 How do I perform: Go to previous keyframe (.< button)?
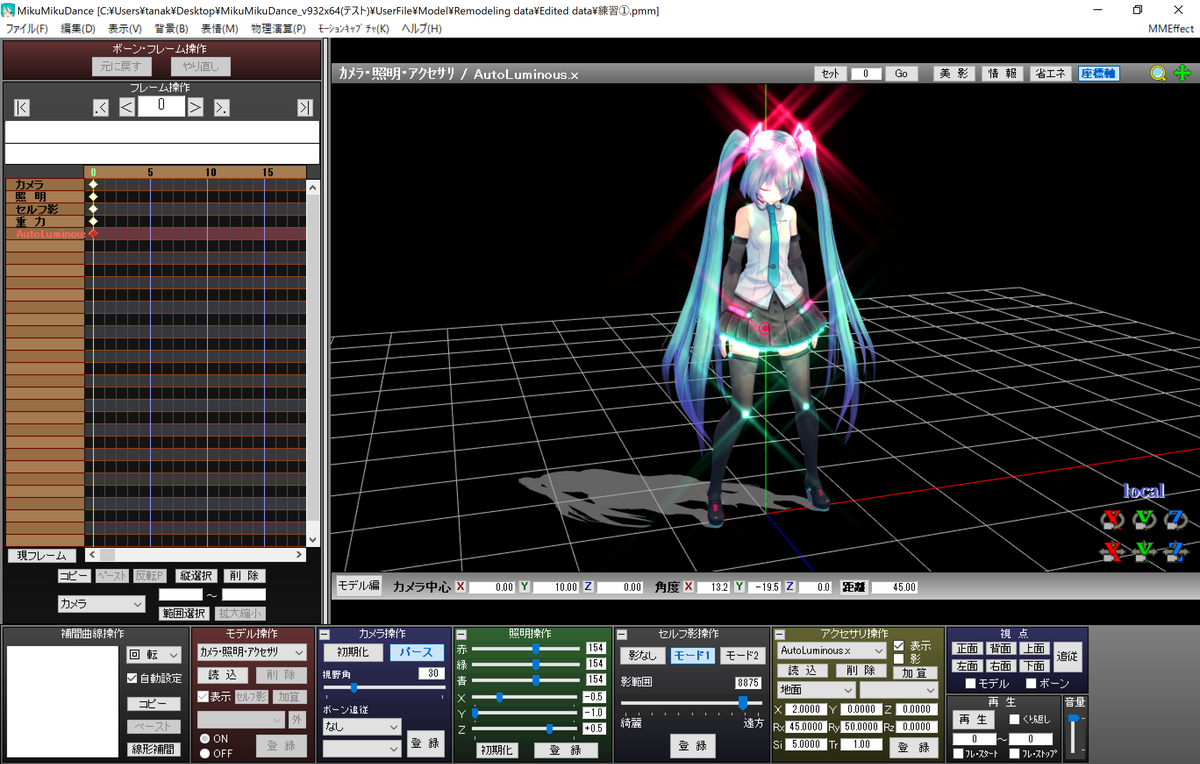(101, 107)
